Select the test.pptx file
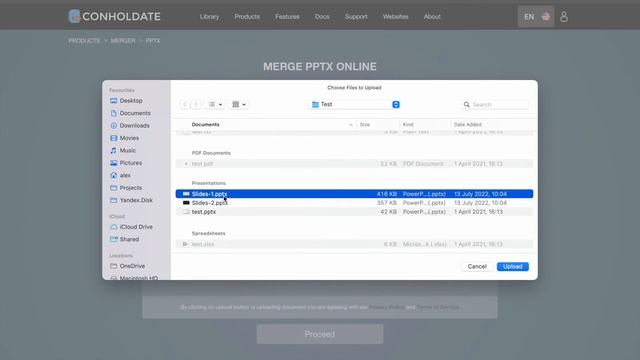 coord(354,212)
